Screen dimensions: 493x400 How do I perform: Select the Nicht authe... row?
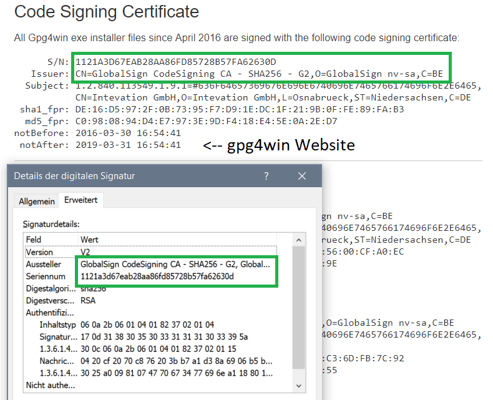[151, 385]
